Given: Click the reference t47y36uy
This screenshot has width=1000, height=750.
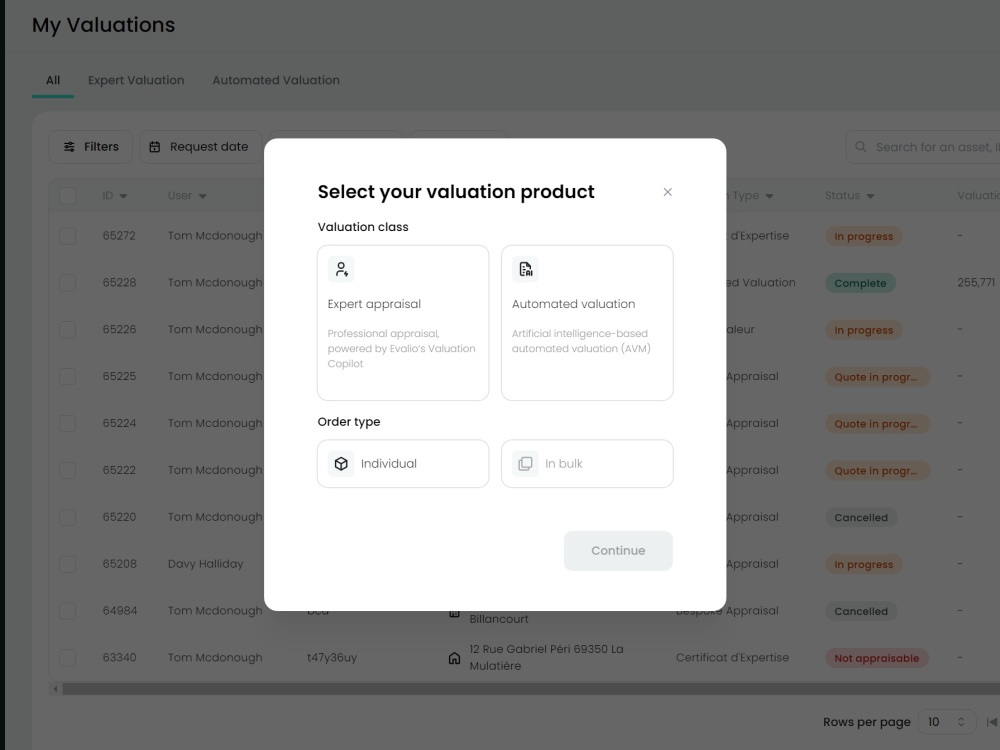Looking at the screenshot, I should click(x=332, y=658).
